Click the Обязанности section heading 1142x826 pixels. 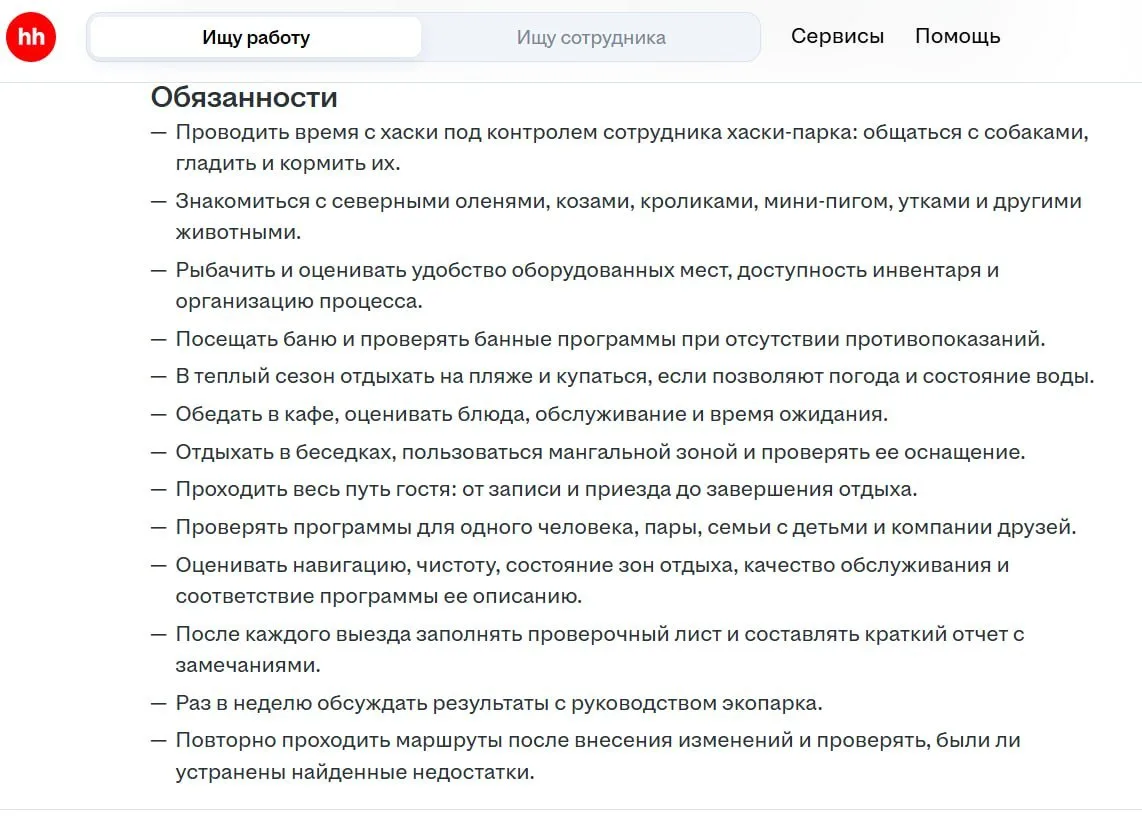point(244,97)
